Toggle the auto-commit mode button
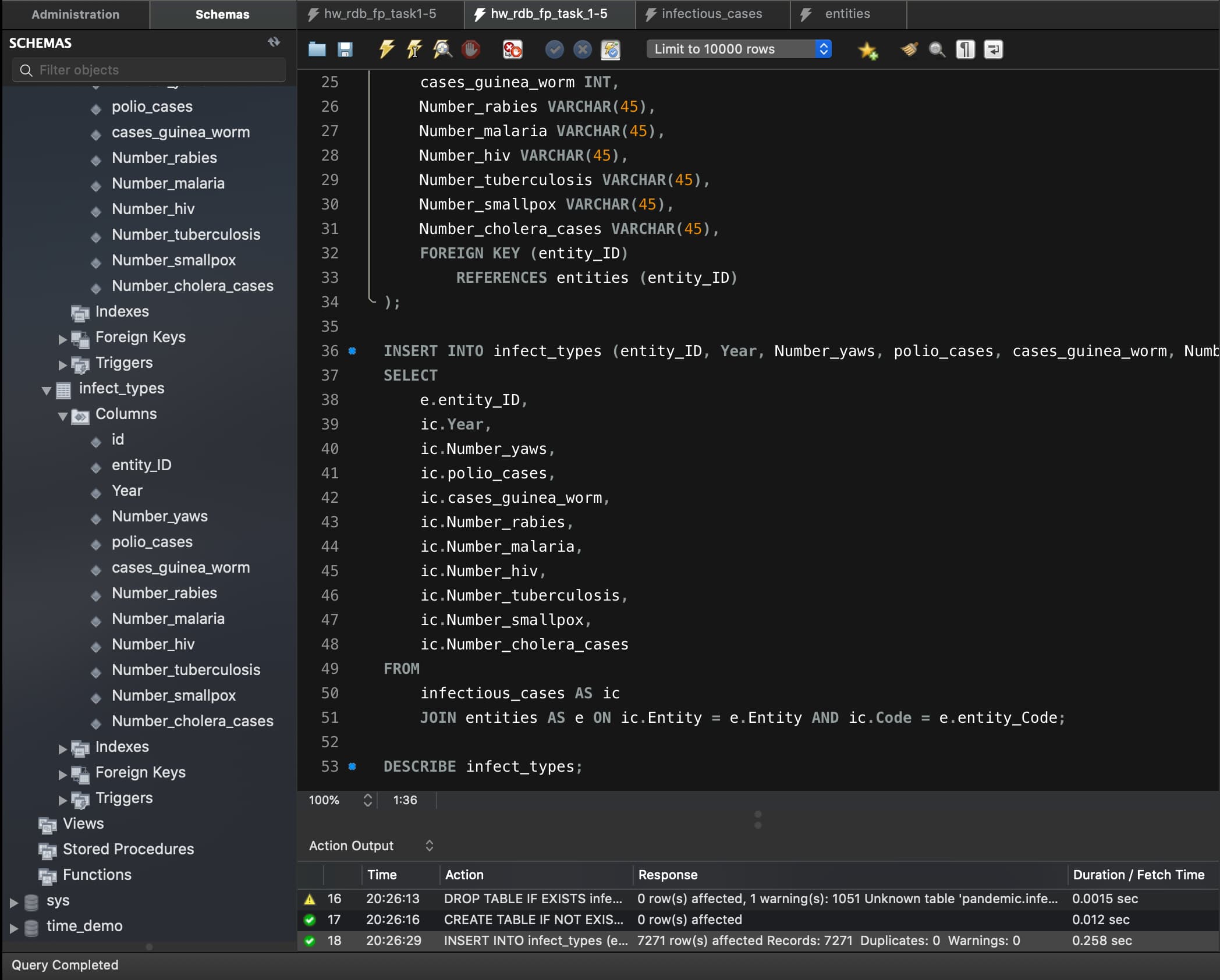This screenshot has width=1220, height=980. coord(611,49)
